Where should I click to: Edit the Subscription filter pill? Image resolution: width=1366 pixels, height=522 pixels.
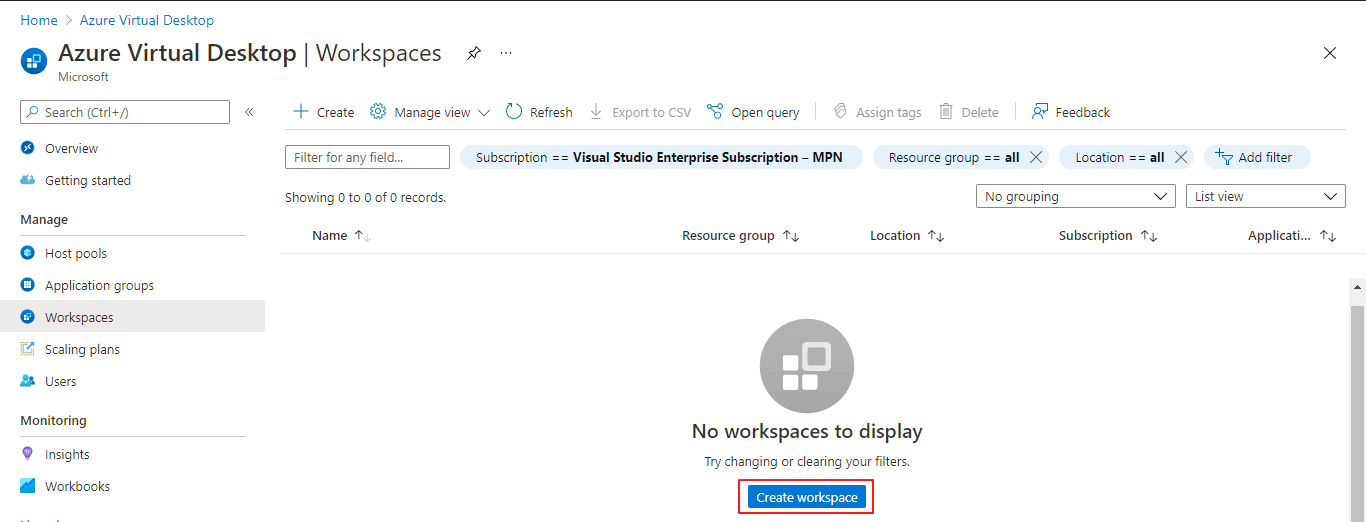(x=661, y=157)
